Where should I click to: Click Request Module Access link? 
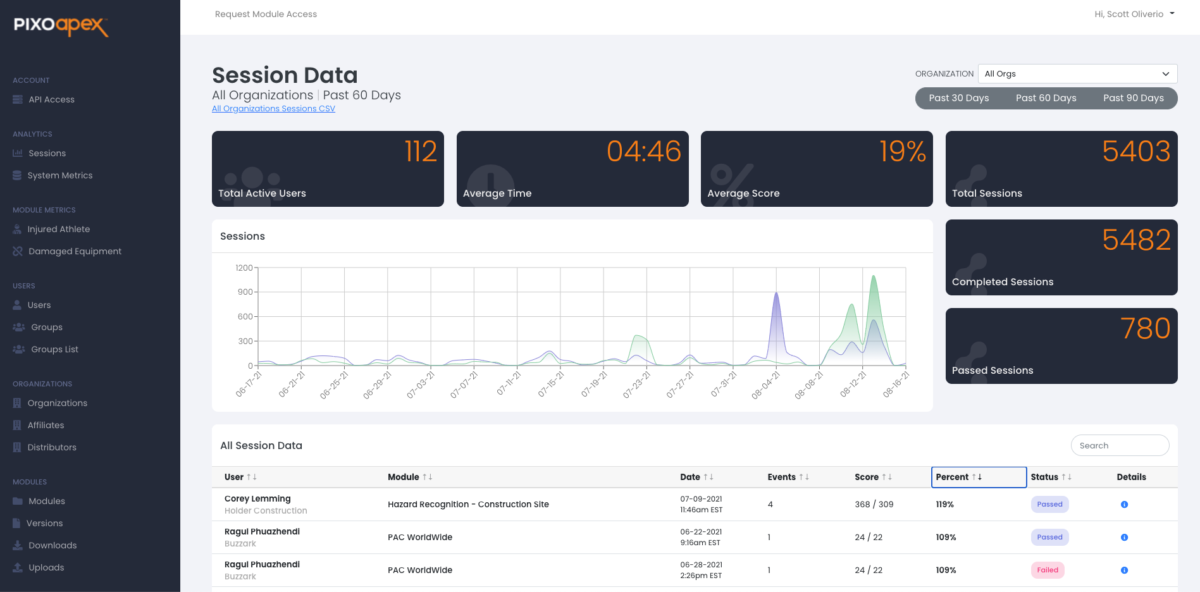266,14
